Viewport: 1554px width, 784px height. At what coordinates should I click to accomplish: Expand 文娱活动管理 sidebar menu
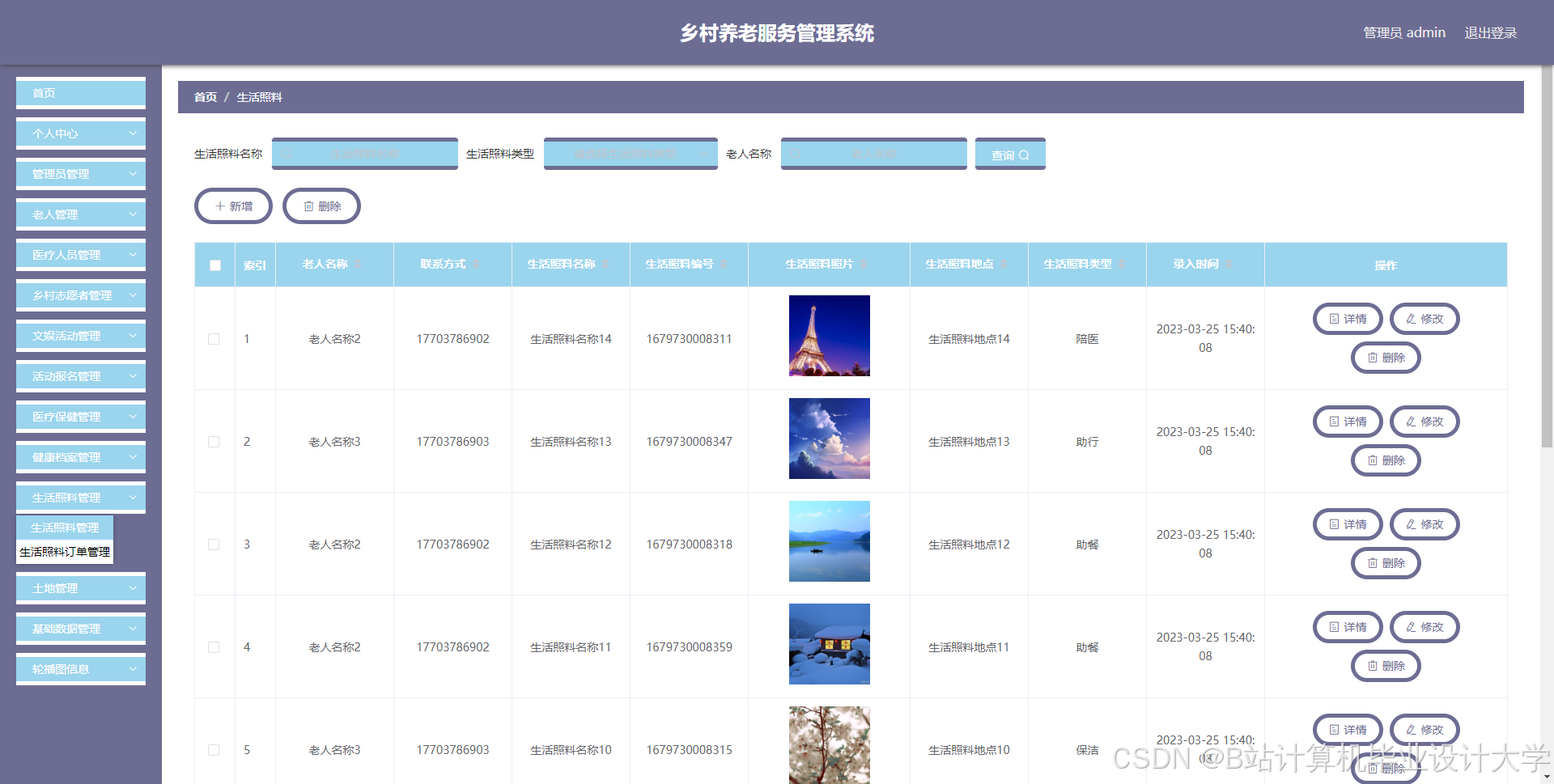[x=81, y=336]
